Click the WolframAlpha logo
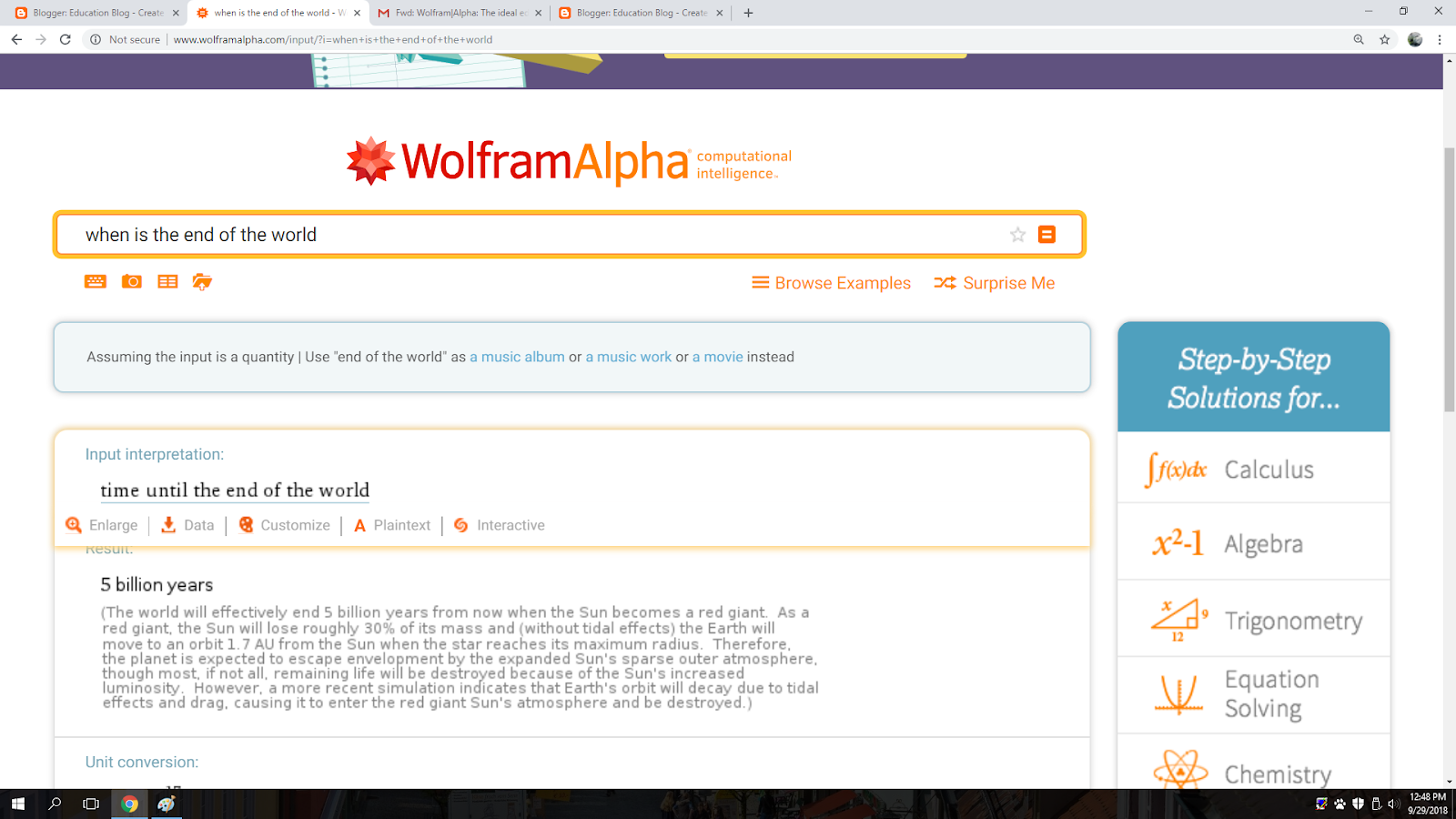This screenshot has width=1456, height=819. point(569,162)
